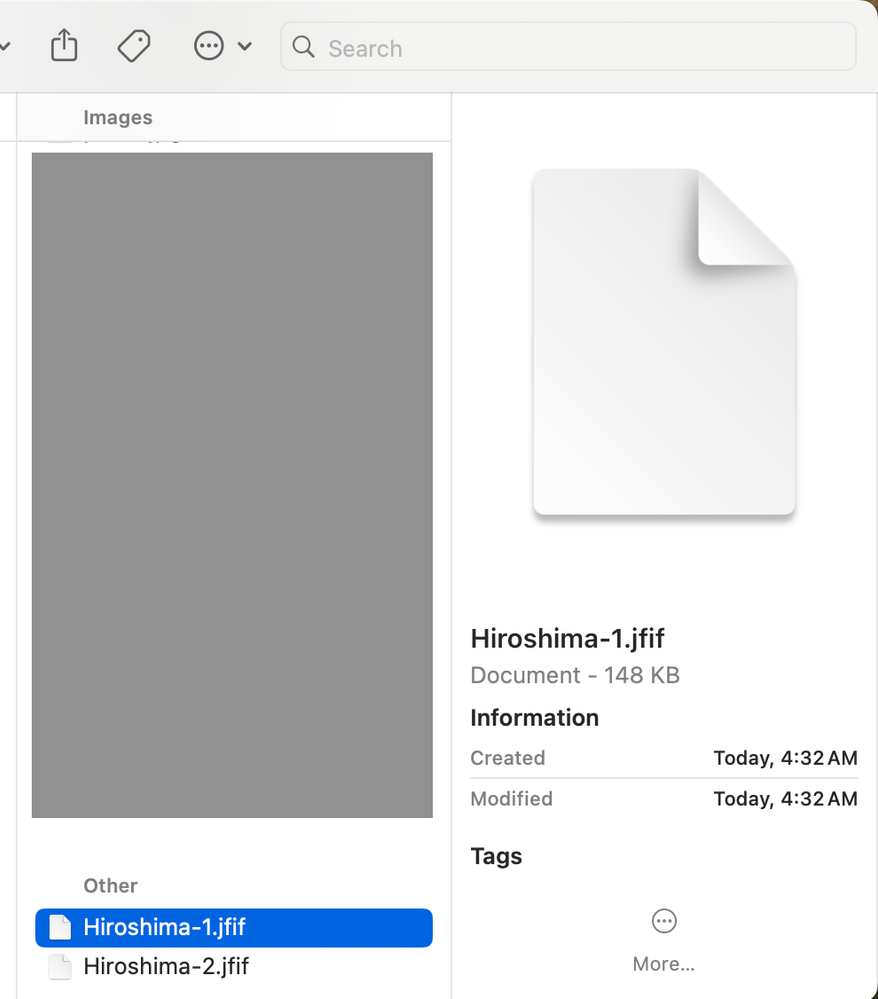Click inside the Search field

580,48
